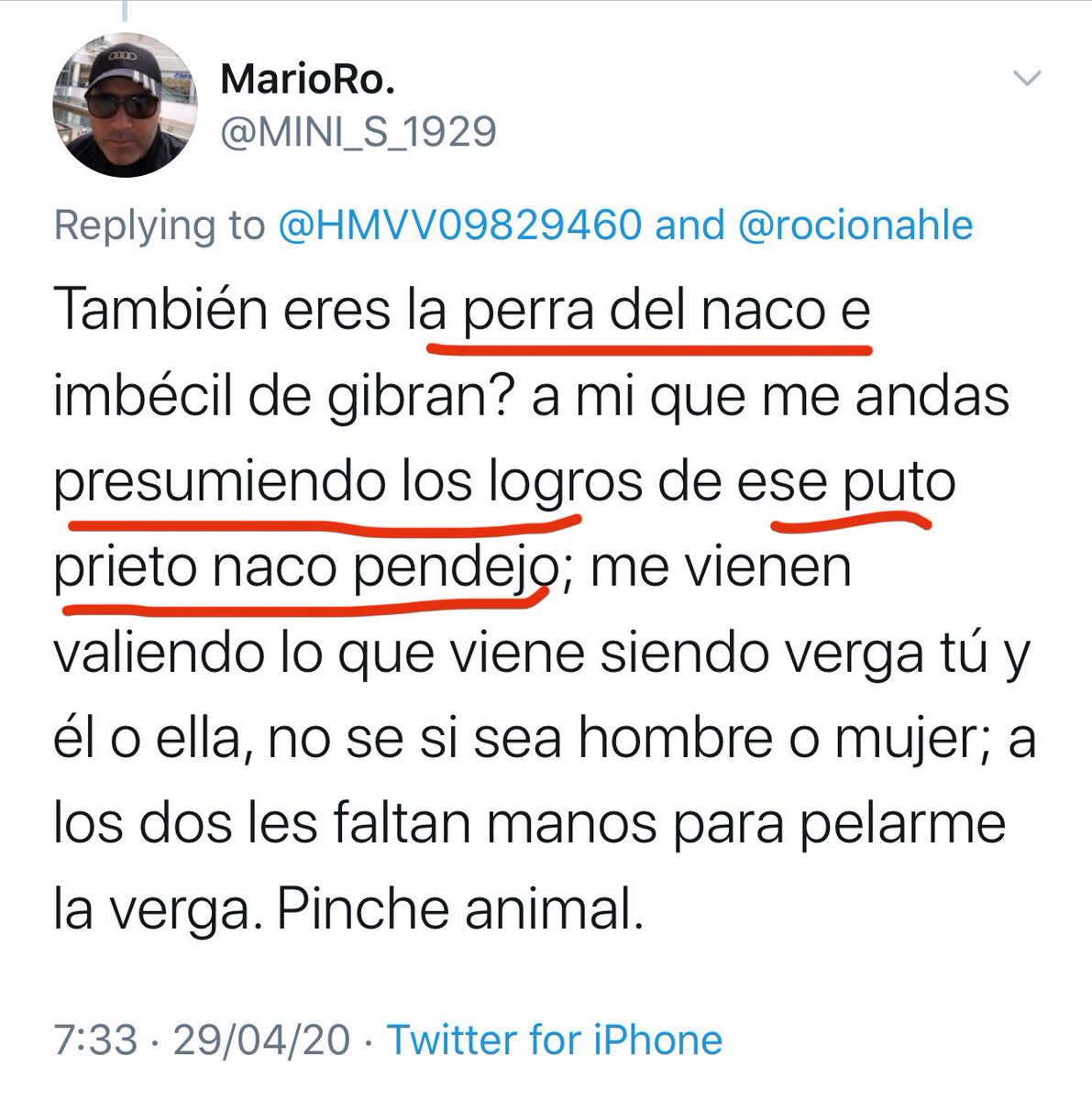The width and height of the screenshot is (1092, 1100).
Task: Select the 29/04/20 date text
Action: [261, 1040]
